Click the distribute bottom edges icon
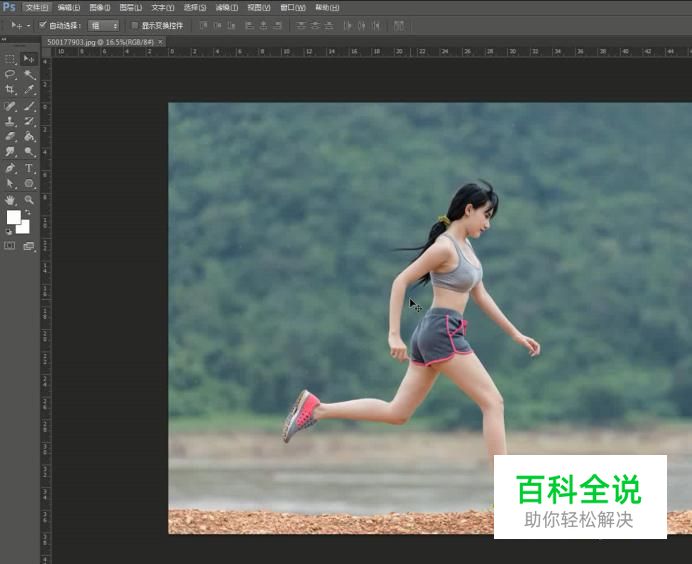This screenshot has width=692, height=564. pos(329,26)
